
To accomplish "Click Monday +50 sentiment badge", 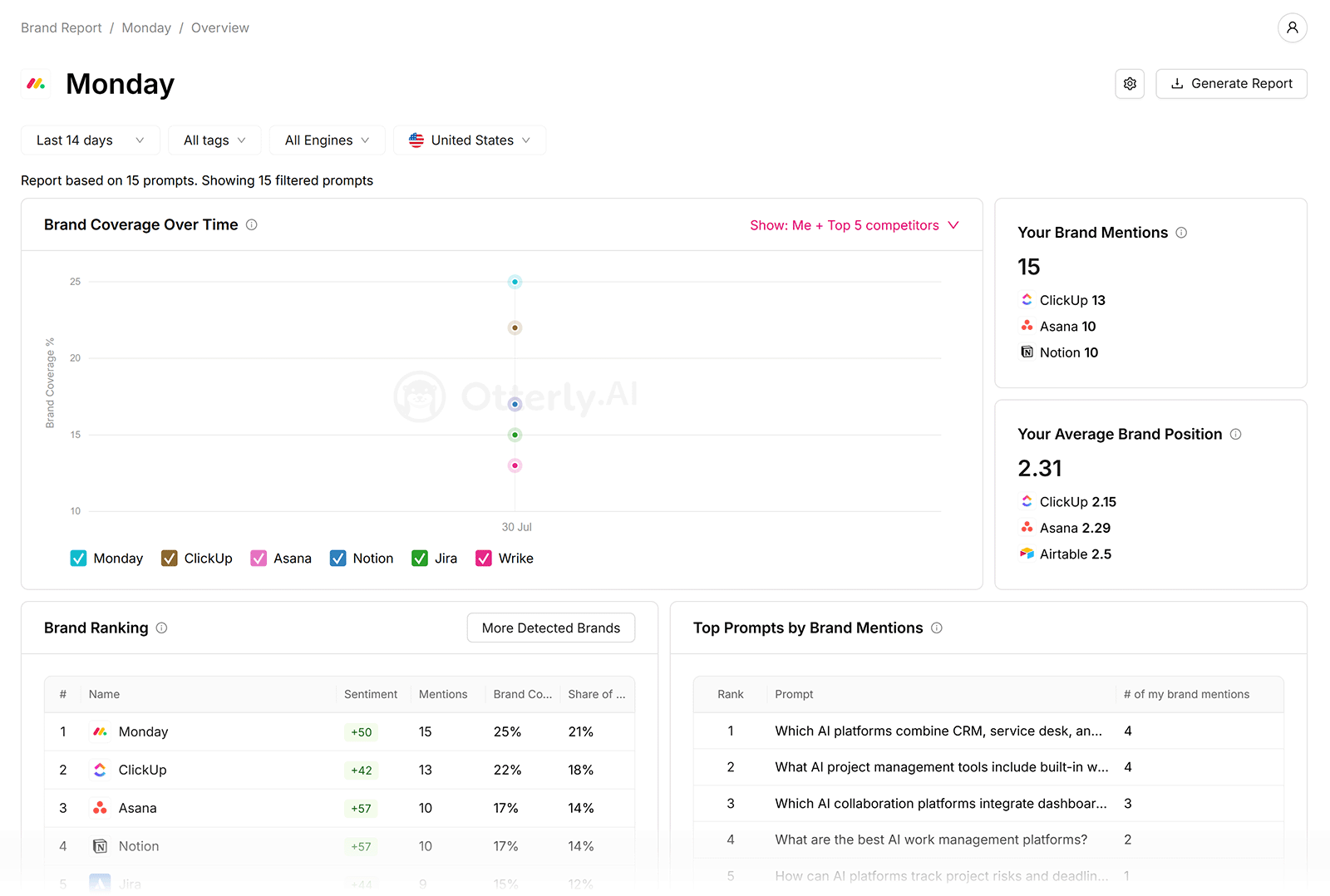I will tap(361, 732).
